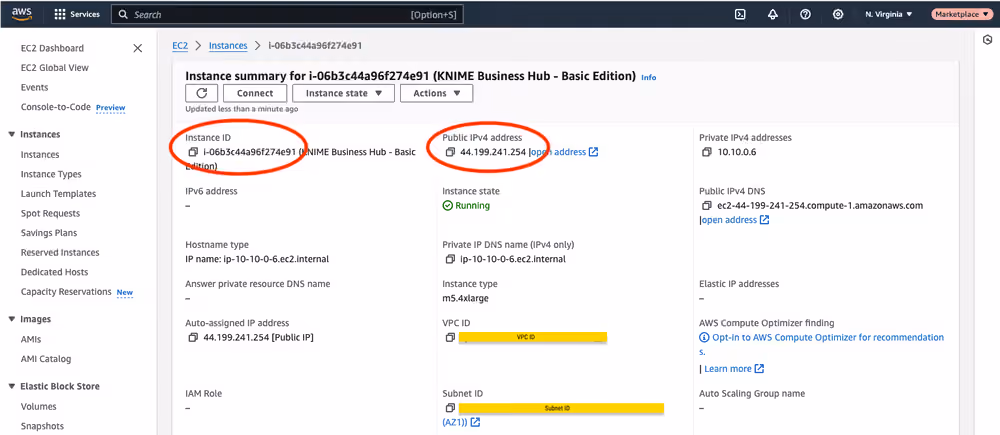Open Reserved Instances
This screenshot has width=1000, height=435.
click(x=60, y=253)
